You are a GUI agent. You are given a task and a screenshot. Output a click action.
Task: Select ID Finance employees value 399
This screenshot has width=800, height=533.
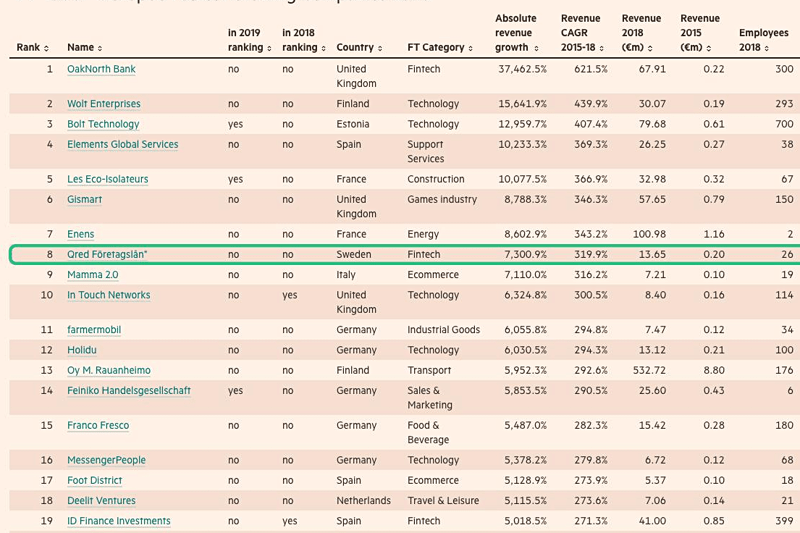pyautogui.click(x=784, y=521)
